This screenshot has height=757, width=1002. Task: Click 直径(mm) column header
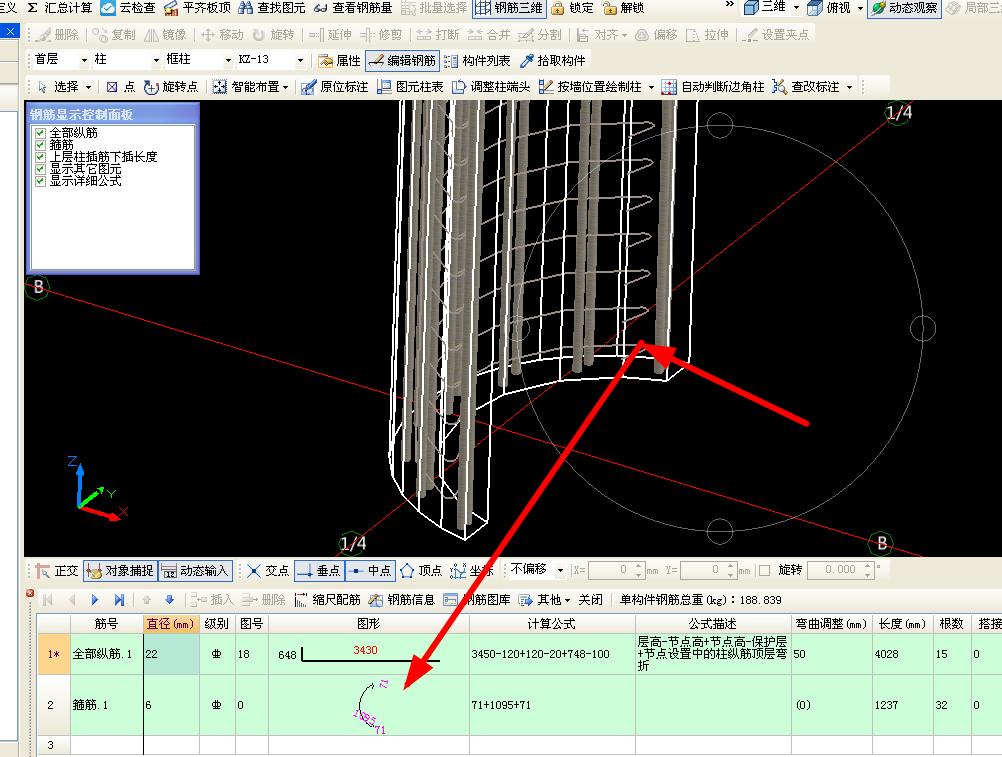(x=171, y=623)
